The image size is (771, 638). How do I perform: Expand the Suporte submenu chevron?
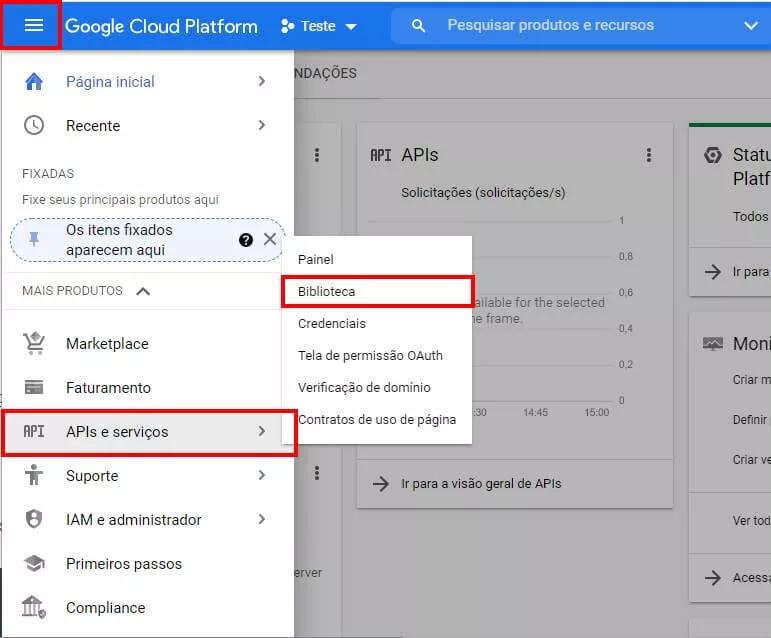click(x=262, y=475)
